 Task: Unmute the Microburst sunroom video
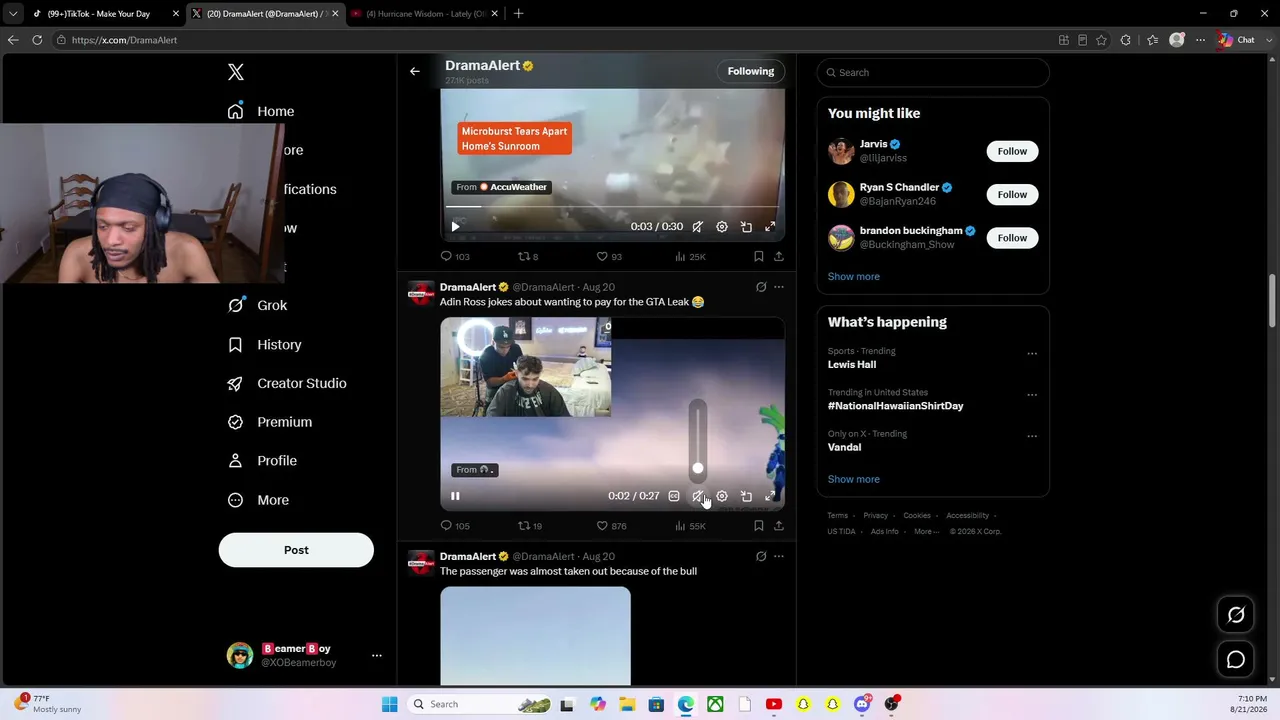click(698, 227)
